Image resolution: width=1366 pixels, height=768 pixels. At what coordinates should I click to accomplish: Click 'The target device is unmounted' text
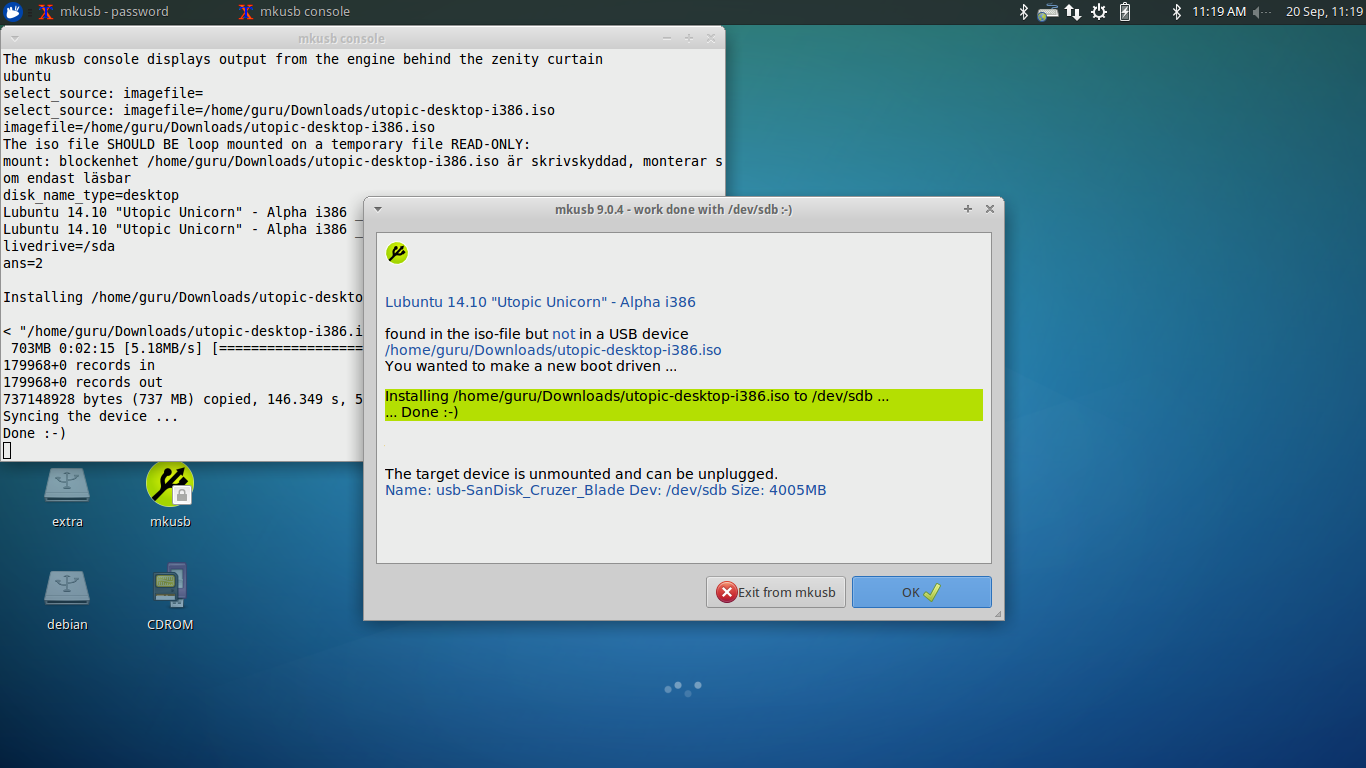click(581, 474)
